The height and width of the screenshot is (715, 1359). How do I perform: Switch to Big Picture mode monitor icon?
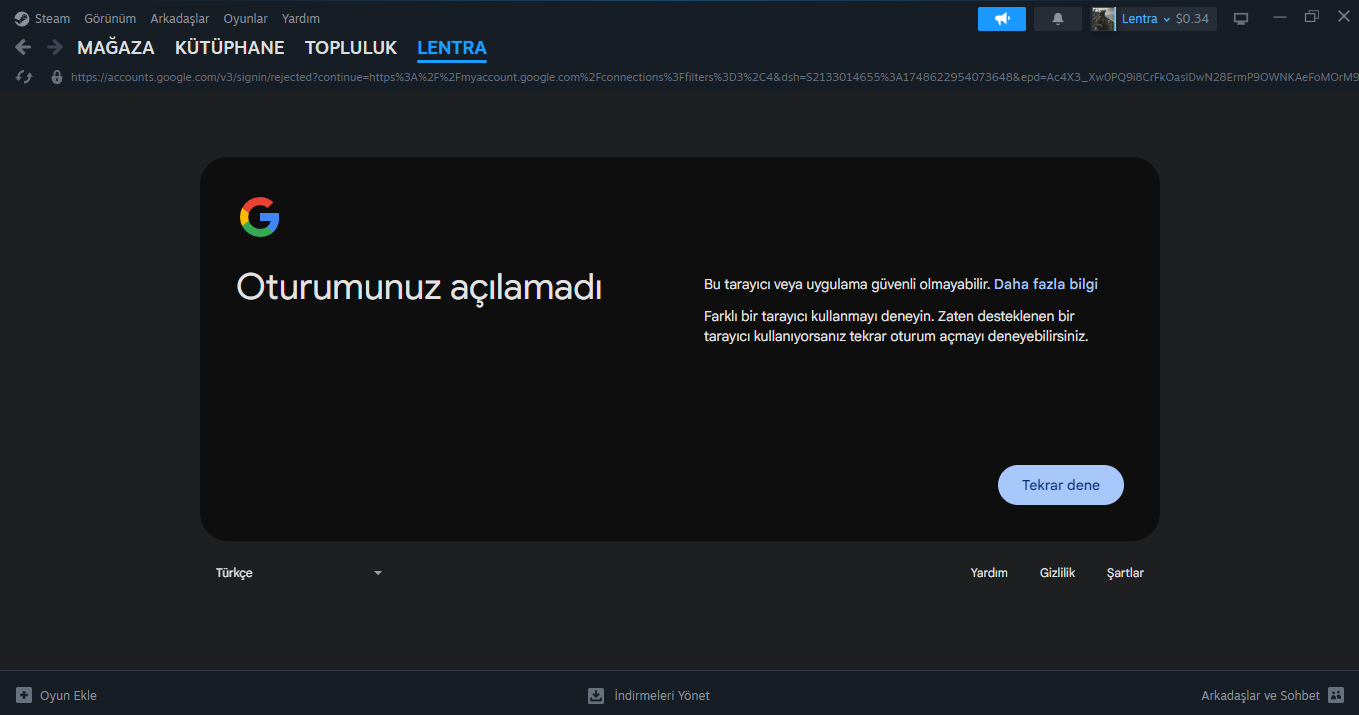click(1241, 19)
